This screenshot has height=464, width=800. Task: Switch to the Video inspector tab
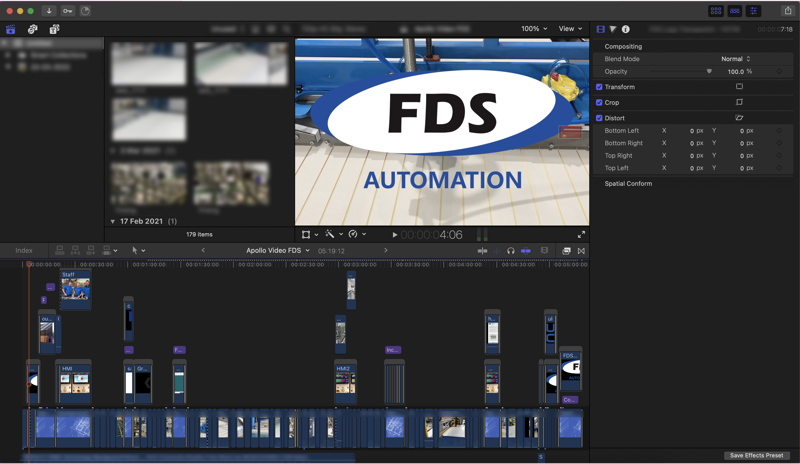(x=601, y=29)
